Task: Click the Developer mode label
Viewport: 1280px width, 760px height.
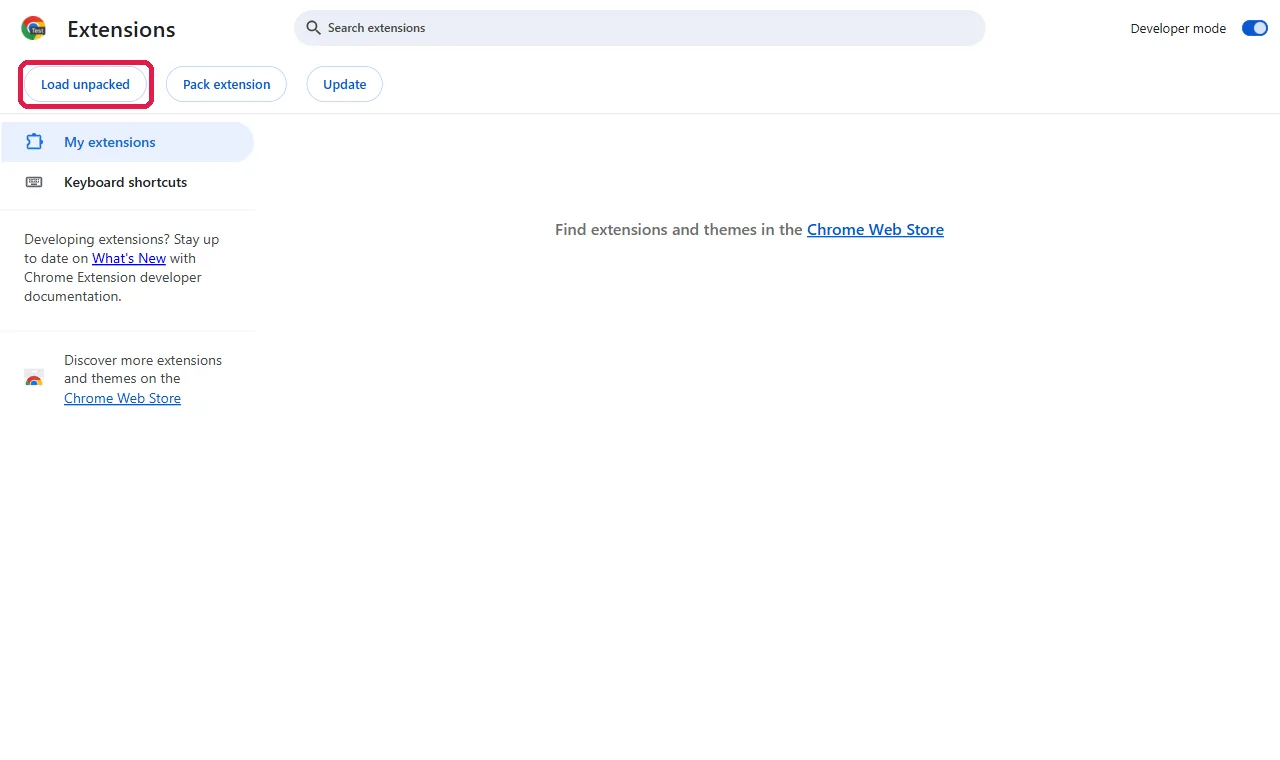Action: click(x=1178, y=28)
